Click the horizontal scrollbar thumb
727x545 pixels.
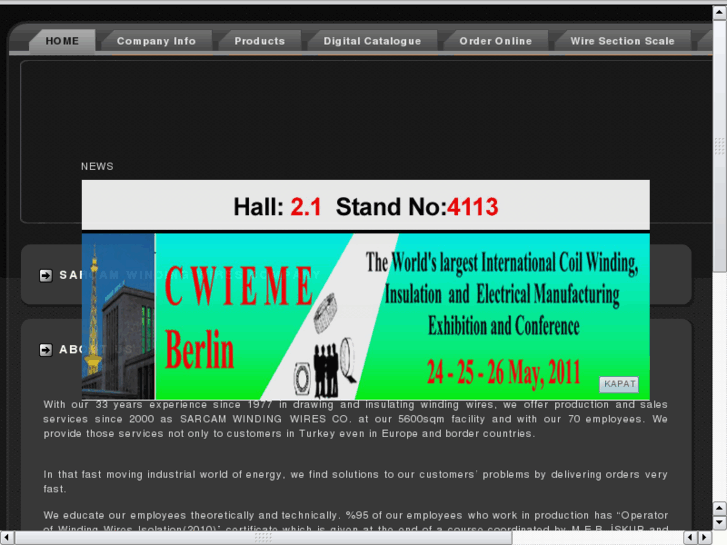coord(263,538)
